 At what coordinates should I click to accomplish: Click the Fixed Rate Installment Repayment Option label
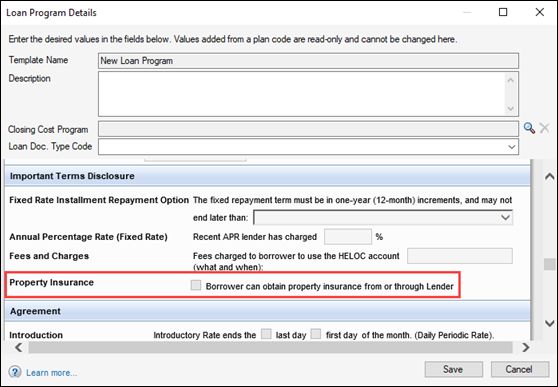(x=99, y=200)
